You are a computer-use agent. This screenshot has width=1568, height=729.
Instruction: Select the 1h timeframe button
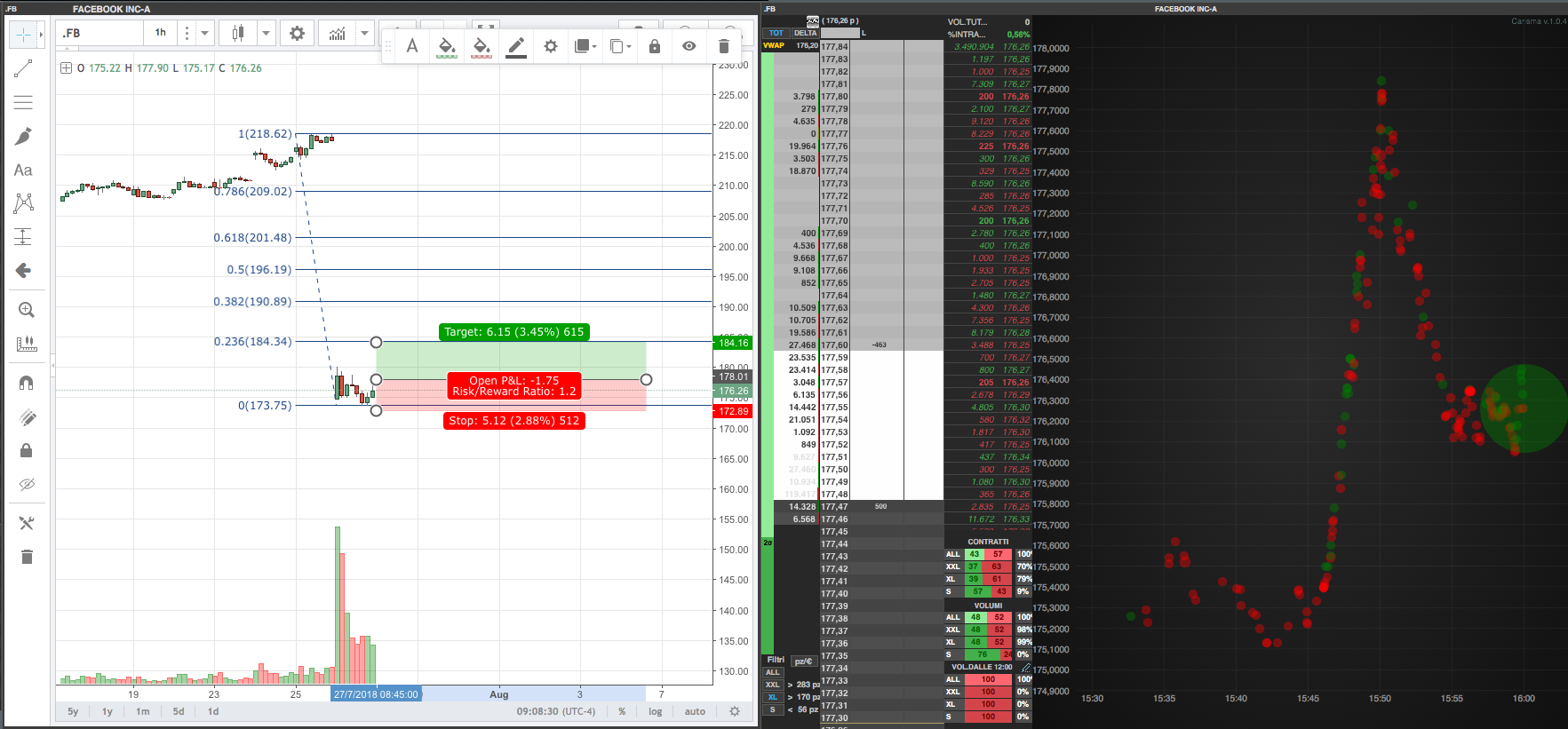pos(161,33)
